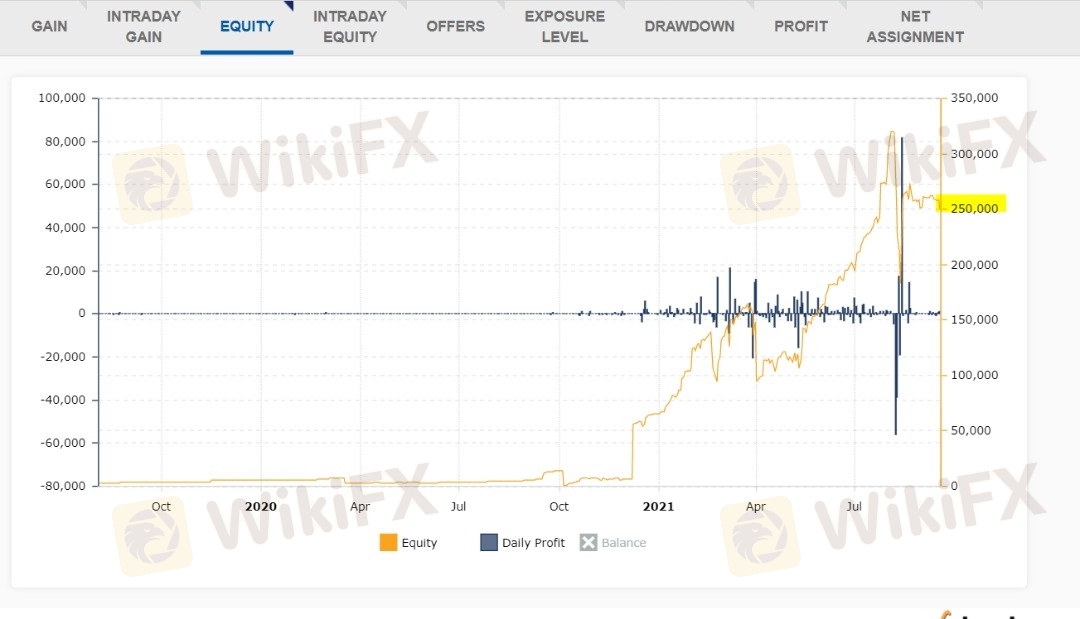Select the NET ASSIGNMENT tab
The image size is (1080, 619).
point(914,27)
